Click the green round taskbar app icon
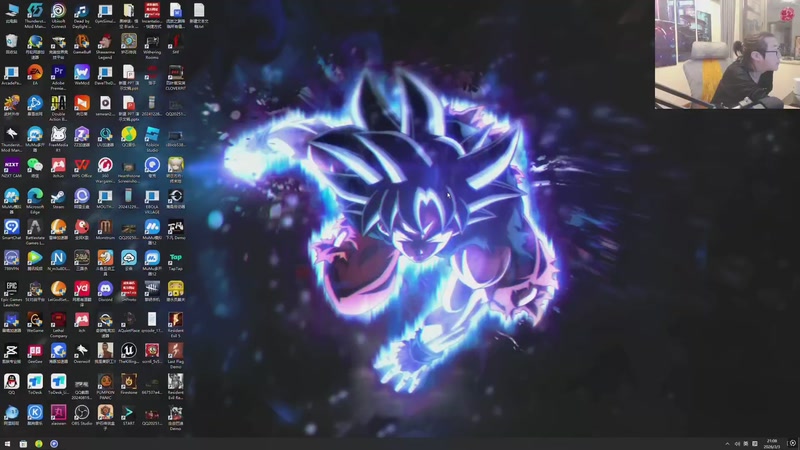800x450 pixels. [39, 444]
